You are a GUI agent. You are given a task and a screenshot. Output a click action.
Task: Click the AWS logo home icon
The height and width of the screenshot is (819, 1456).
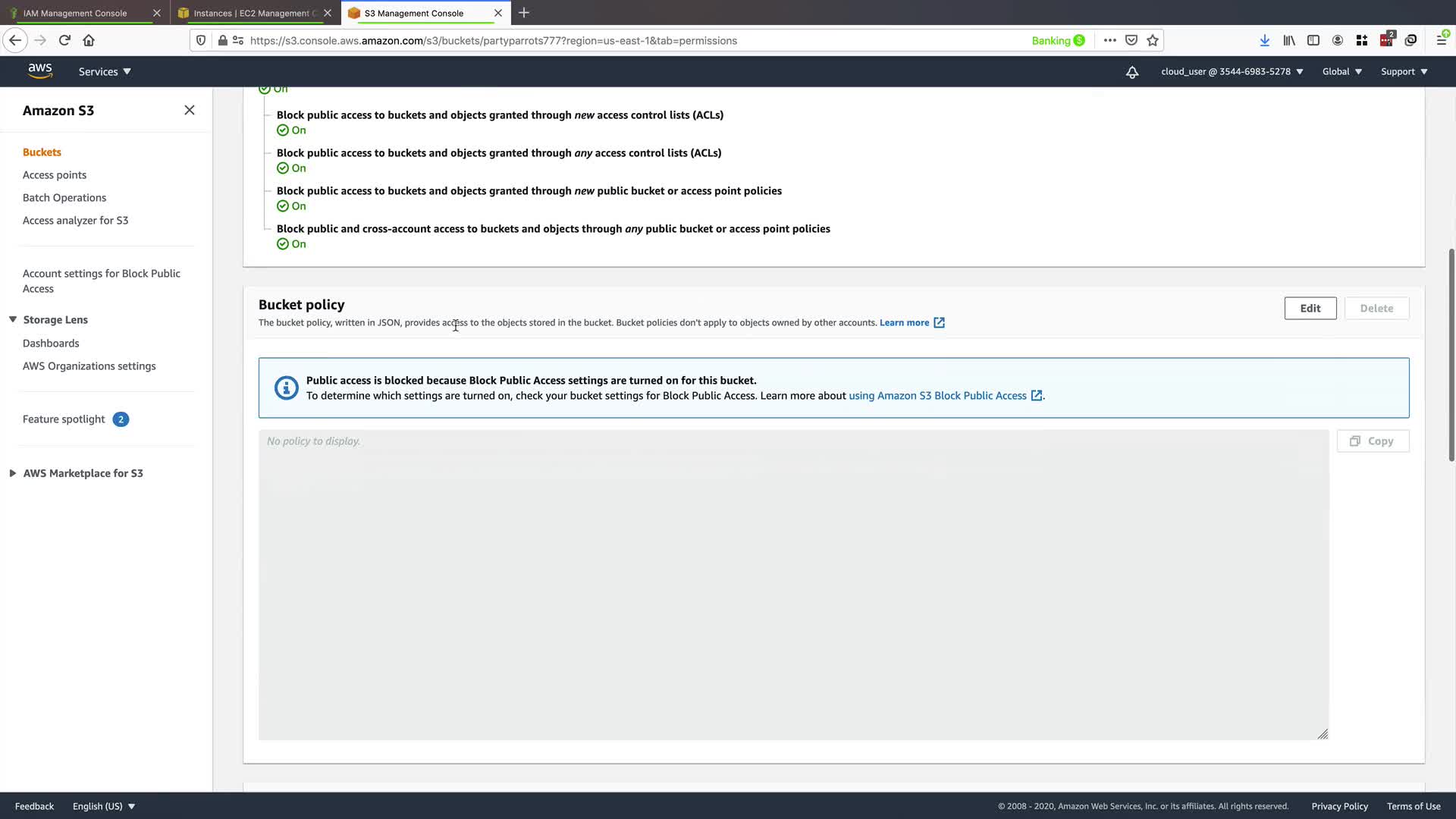[40, 71]
